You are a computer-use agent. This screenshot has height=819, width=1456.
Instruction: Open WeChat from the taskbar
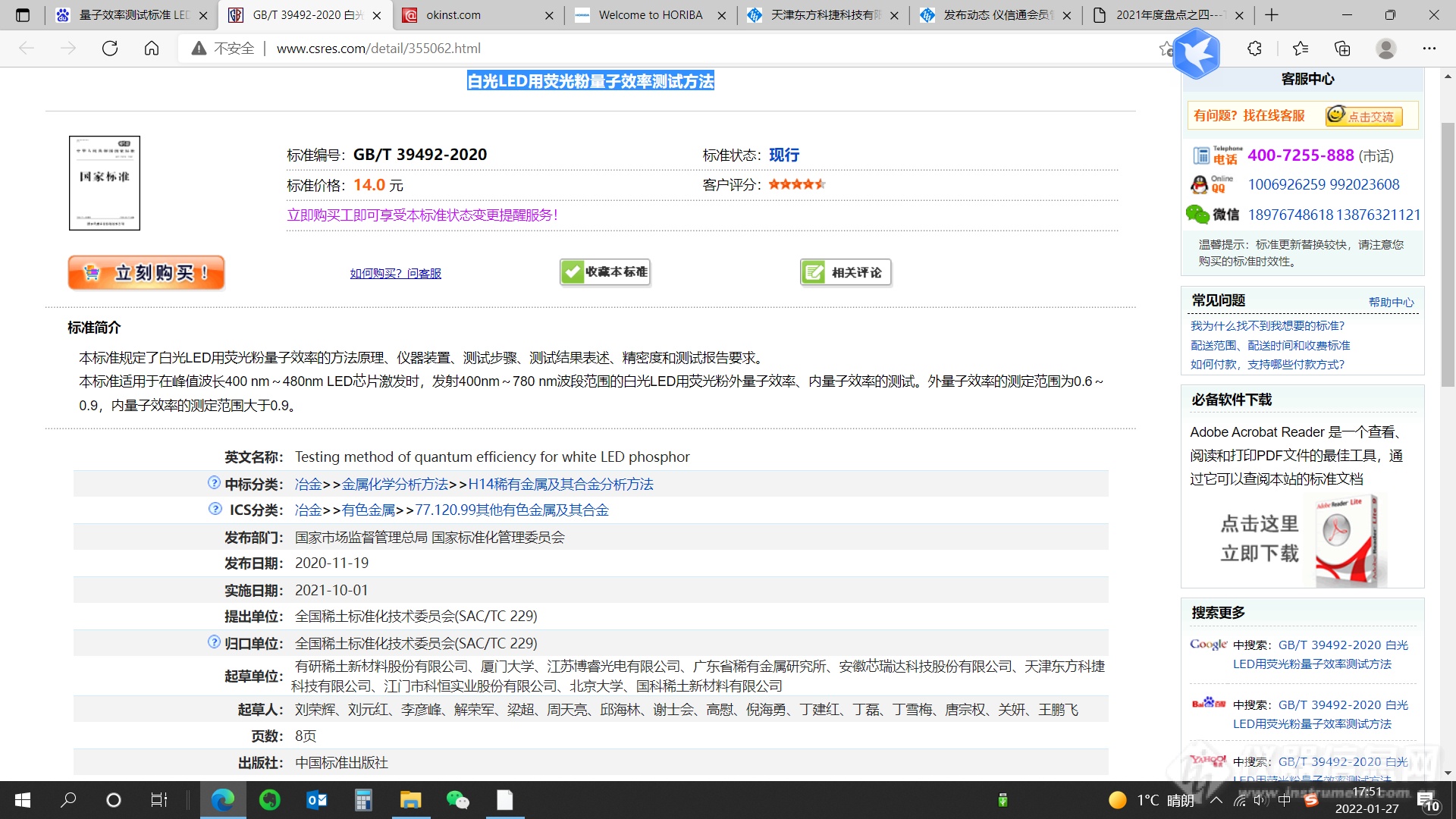point(457,800)
